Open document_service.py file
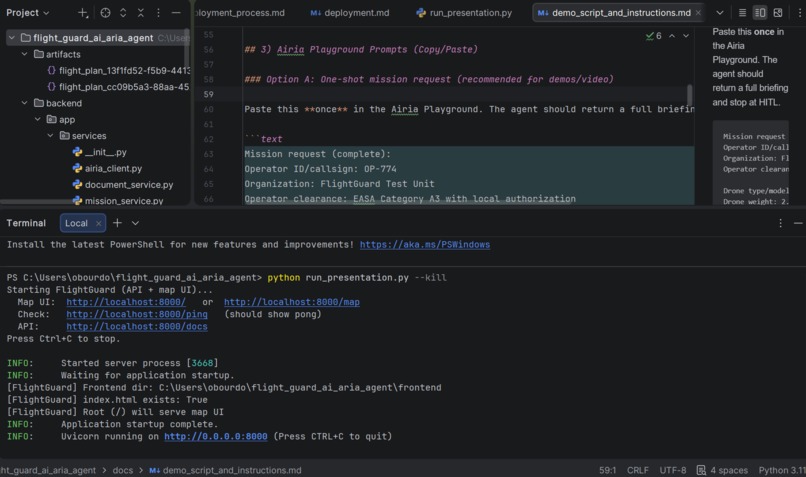 coord(123,185)
